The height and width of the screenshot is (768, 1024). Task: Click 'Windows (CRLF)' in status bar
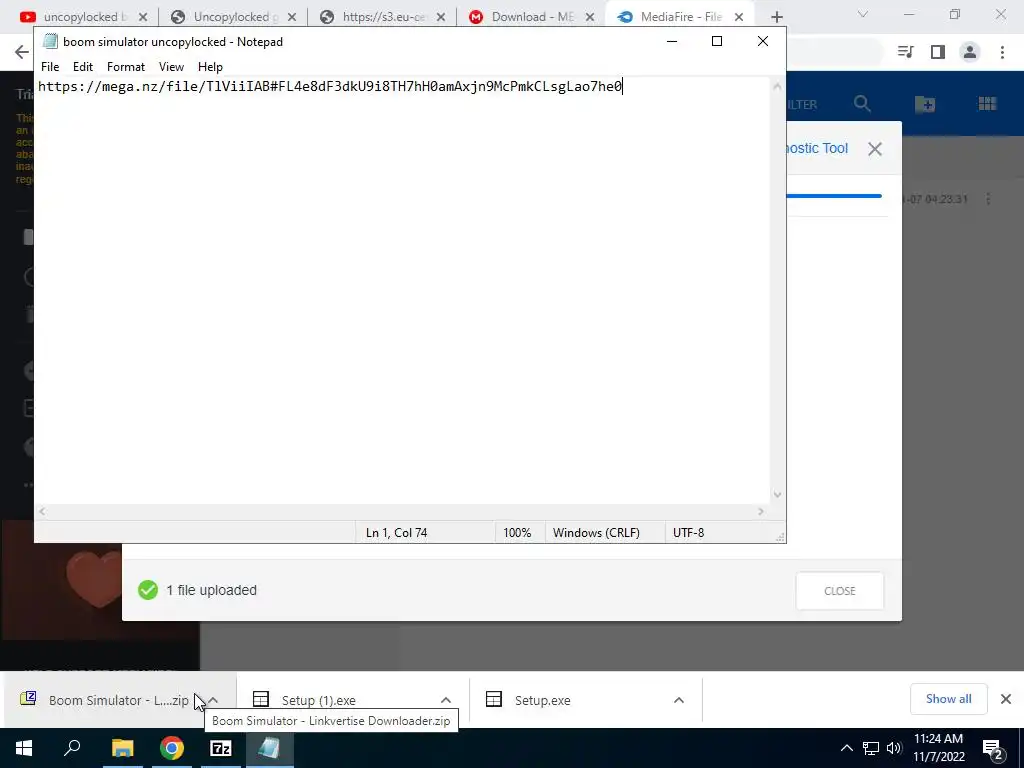pyautogui.click(x=596, y=533)
